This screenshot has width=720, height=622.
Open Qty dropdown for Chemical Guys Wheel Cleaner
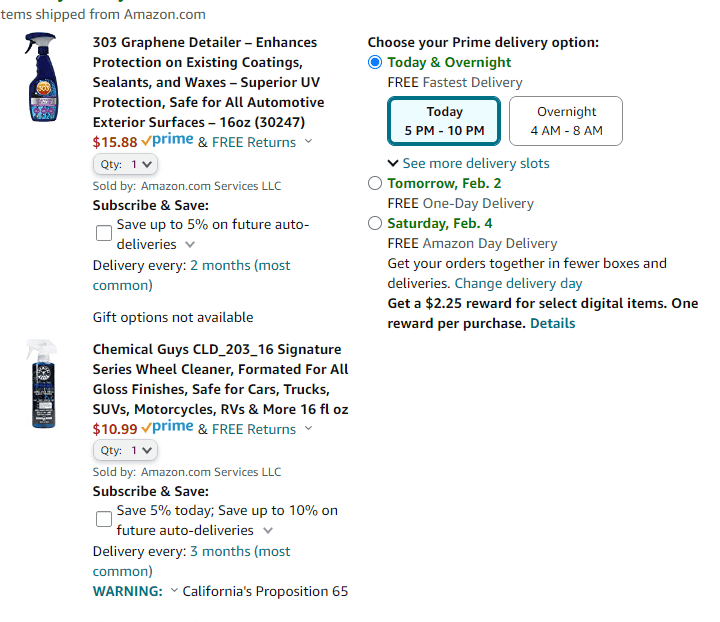pyautogui.click(x=125, y=450)
